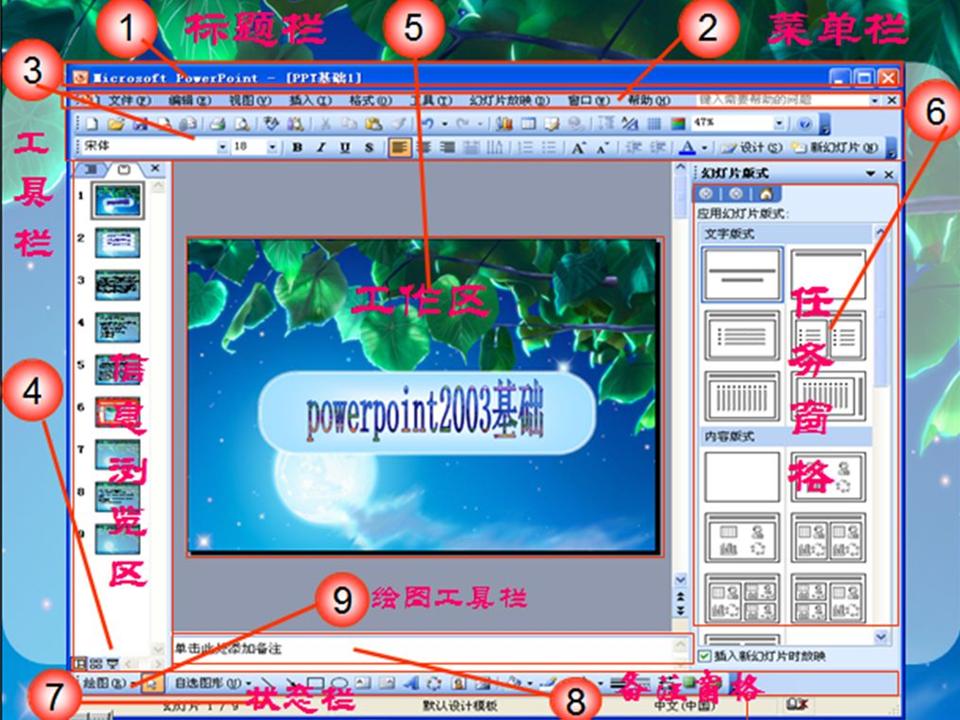
Task: Apply the blank content layout thumbnail
Action: point(742,477)
